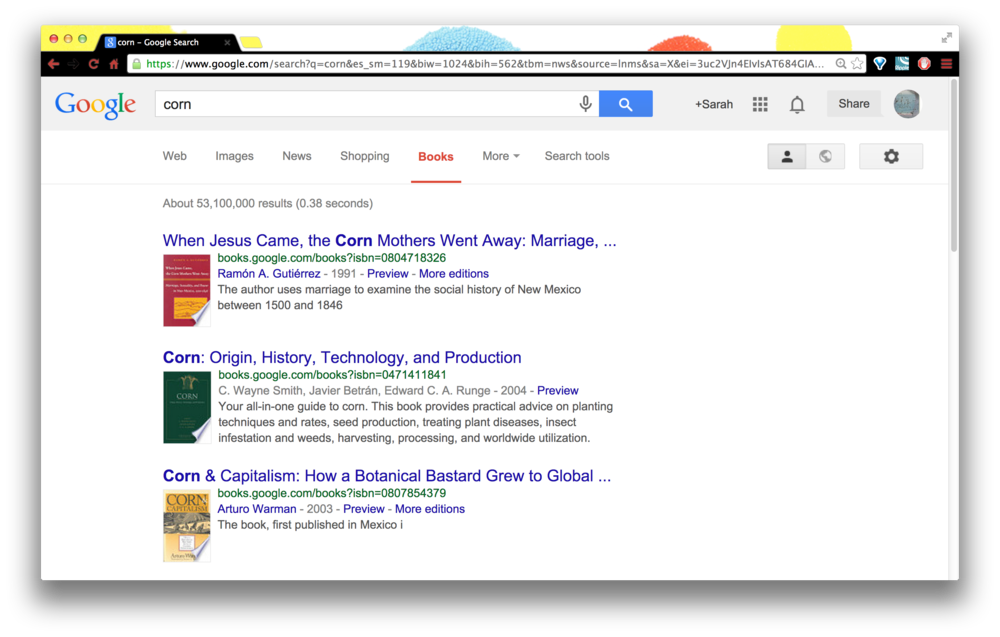Open the notifications bell
Viewport: 1000px width, 637px height.
pos(797,104)
